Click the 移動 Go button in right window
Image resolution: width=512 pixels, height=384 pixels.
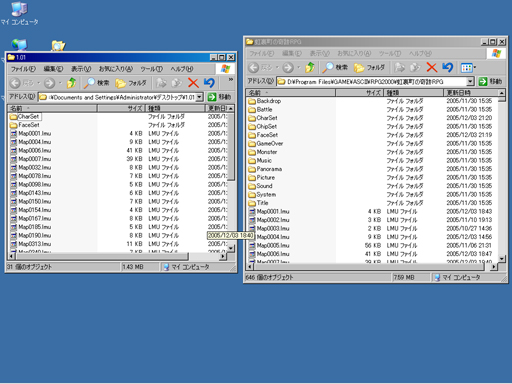click(x=490, y=81)
